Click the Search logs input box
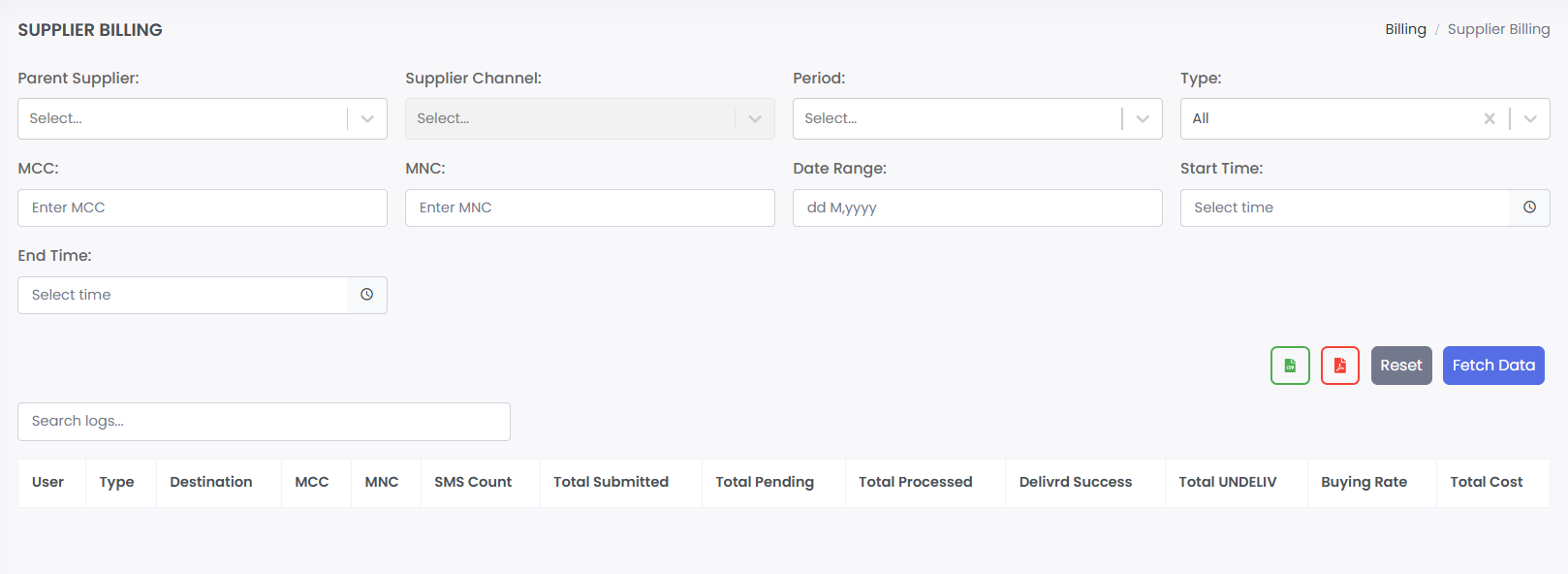 (x=264, y=421)
